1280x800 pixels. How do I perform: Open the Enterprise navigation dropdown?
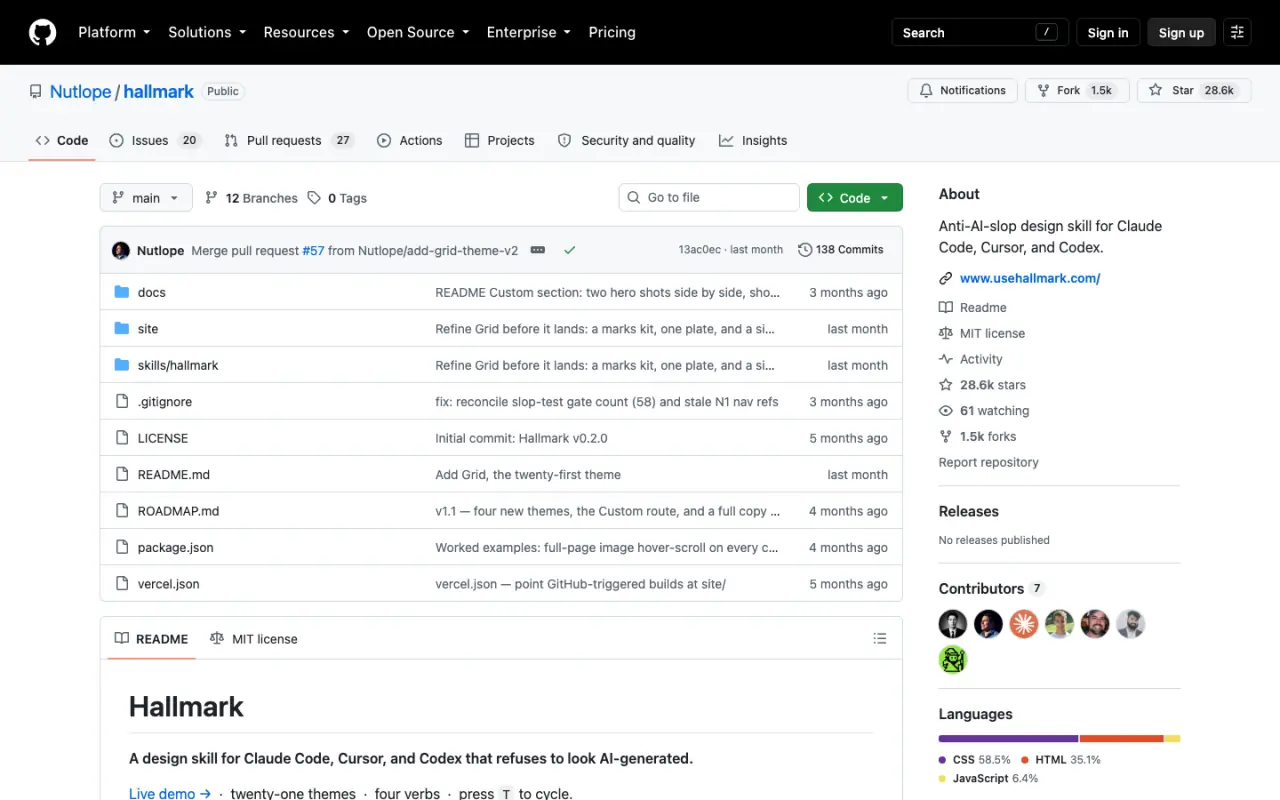(529, 32)
